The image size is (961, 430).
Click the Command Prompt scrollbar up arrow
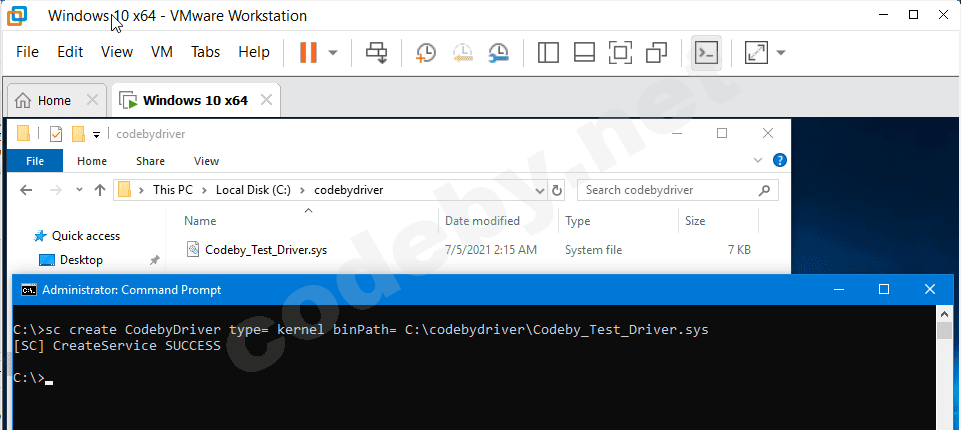[944, 313]
